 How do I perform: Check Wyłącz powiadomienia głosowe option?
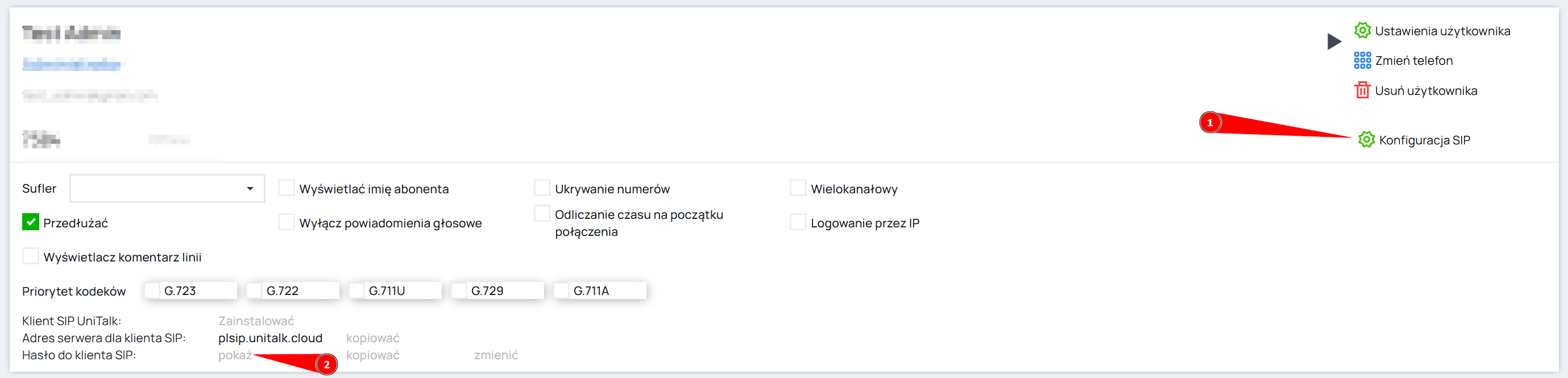(x=286, y=222)
